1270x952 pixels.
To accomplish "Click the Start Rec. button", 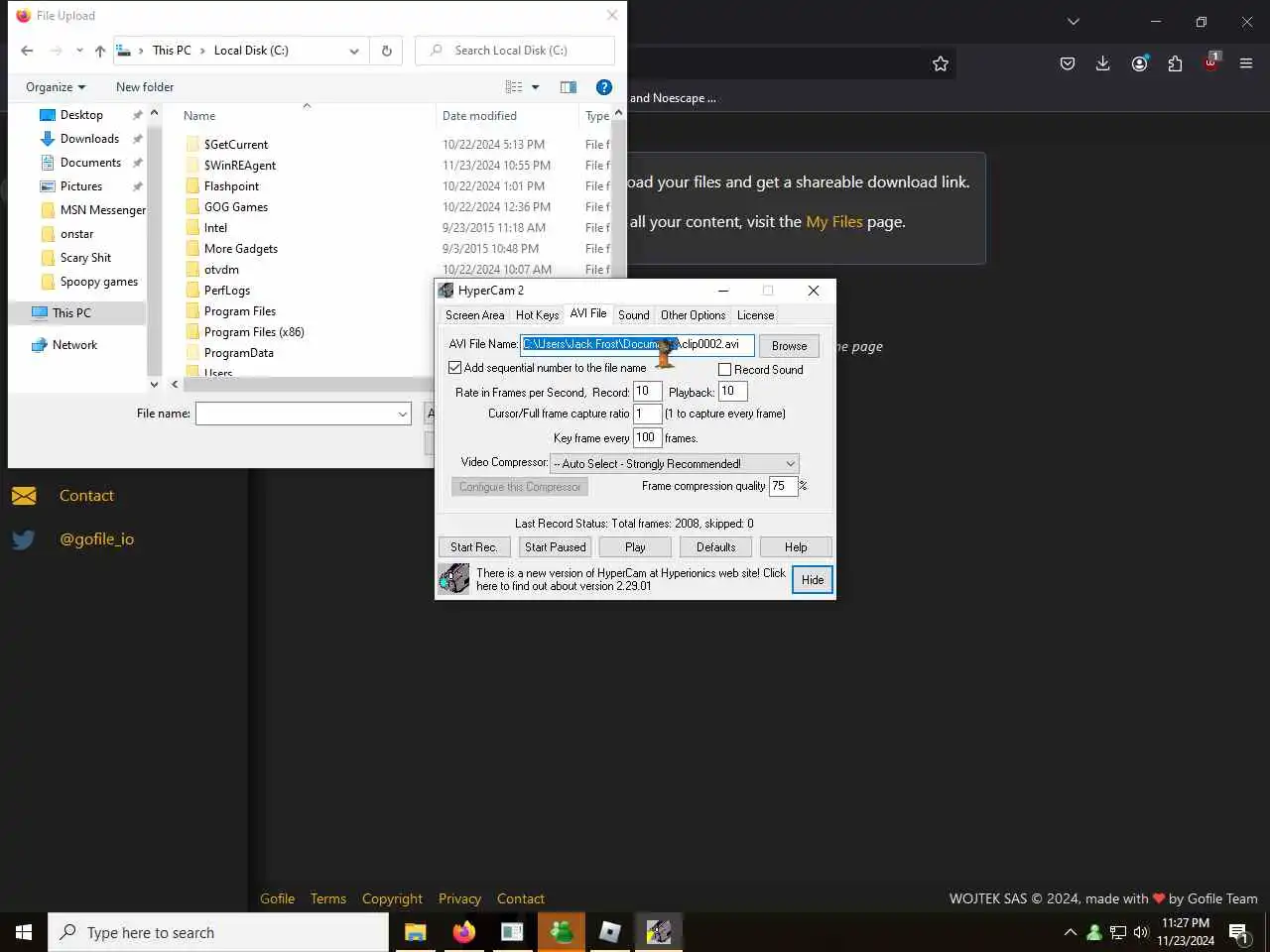I will [474, 547].
